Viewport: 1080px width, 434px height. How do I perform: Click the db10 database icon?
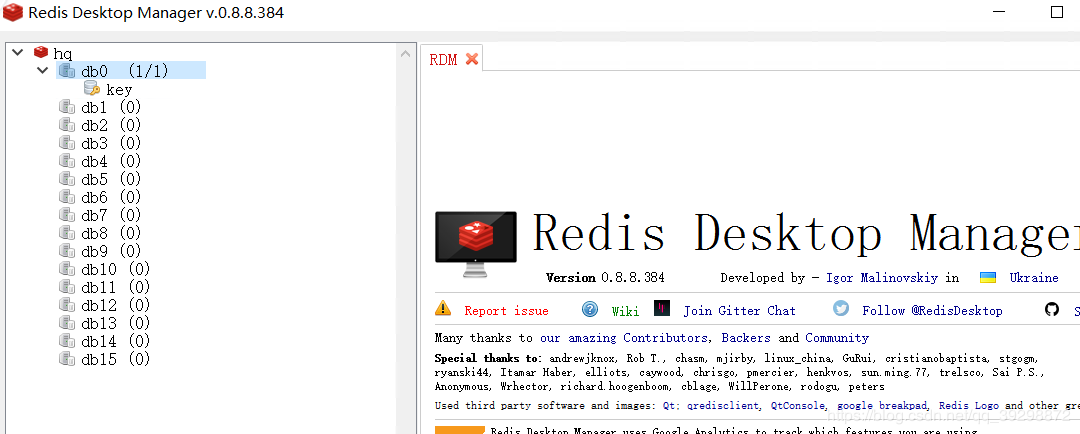67,268
